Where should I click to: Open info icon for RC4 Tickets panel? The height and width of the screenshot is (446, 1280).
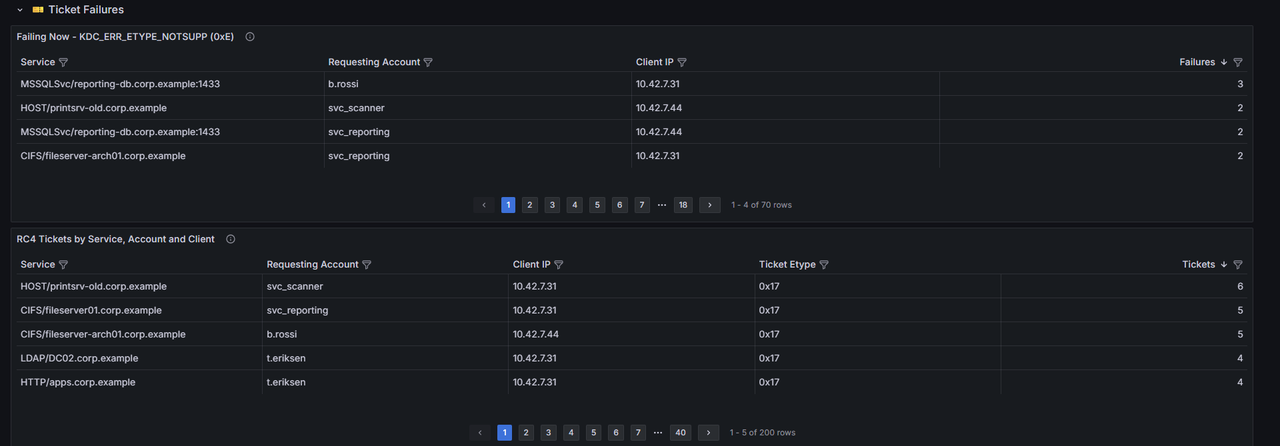(230, 239)
